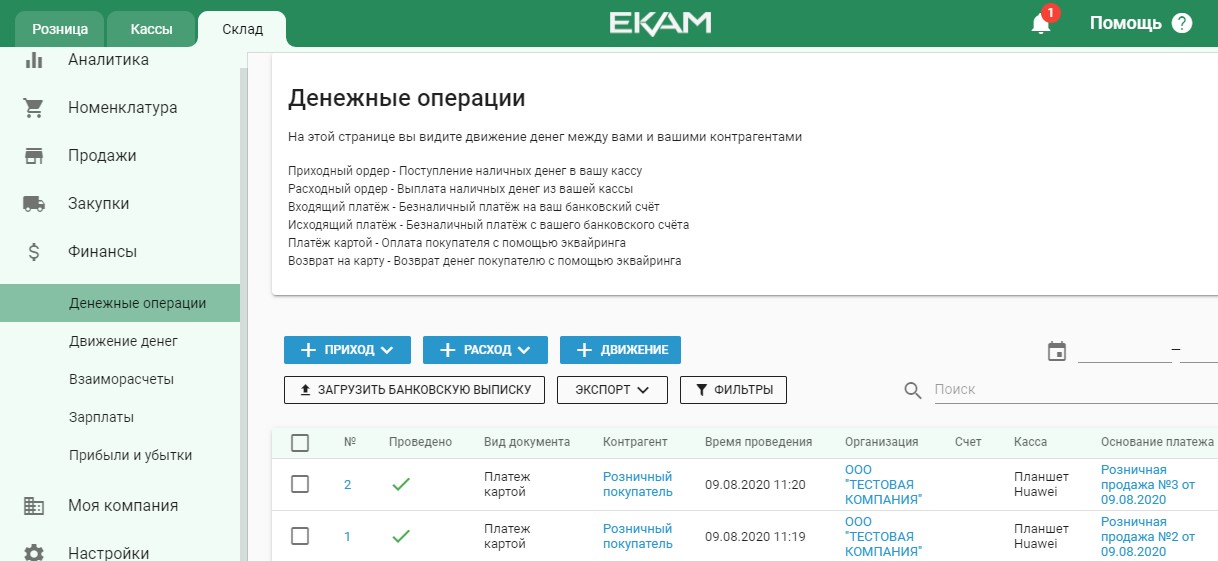
Task: Click the search magnifier icon
Action: (912, 390)
